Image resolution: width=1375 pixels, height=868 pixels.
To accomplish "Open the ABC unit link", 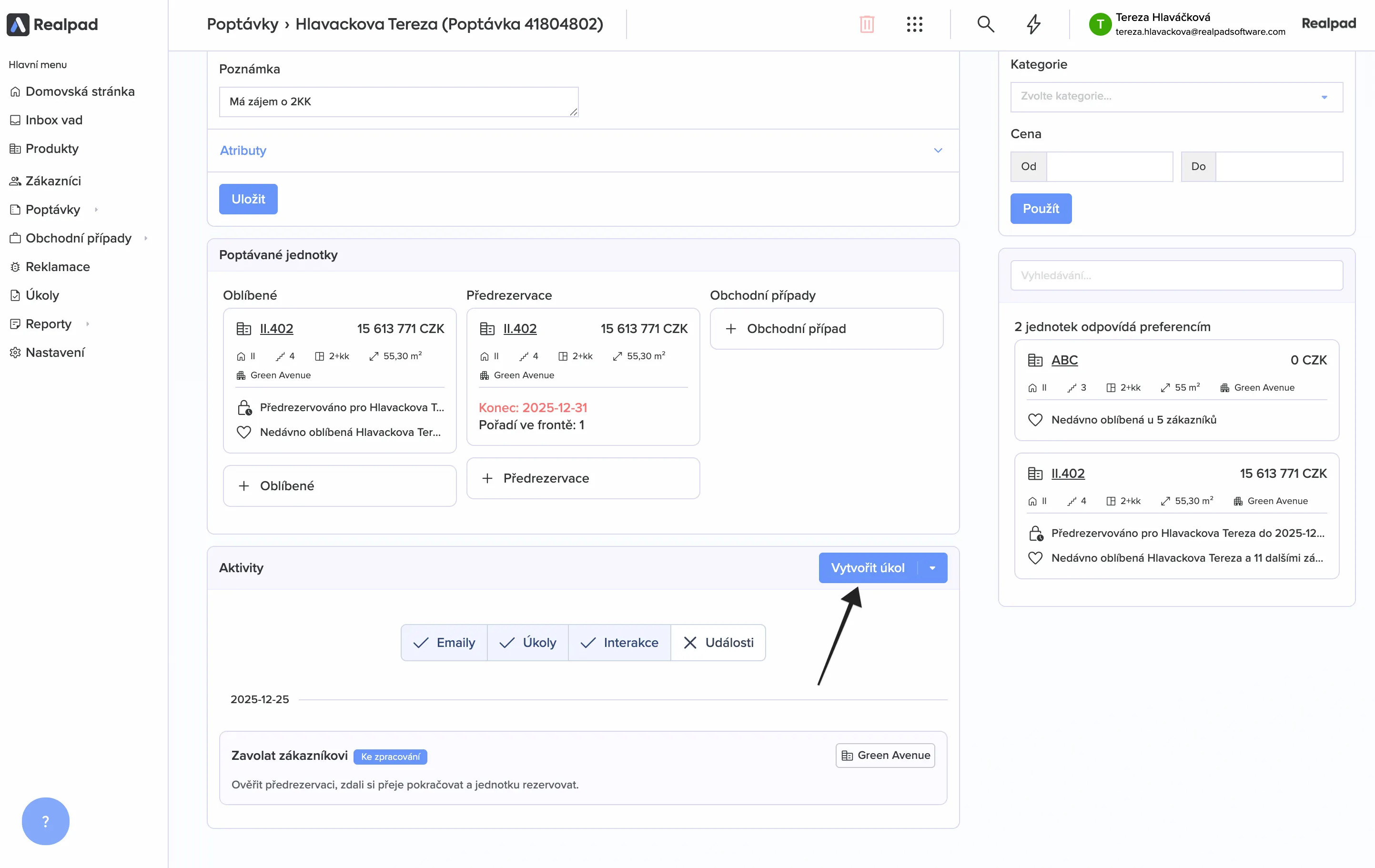I will click(x=1064, y=360).
